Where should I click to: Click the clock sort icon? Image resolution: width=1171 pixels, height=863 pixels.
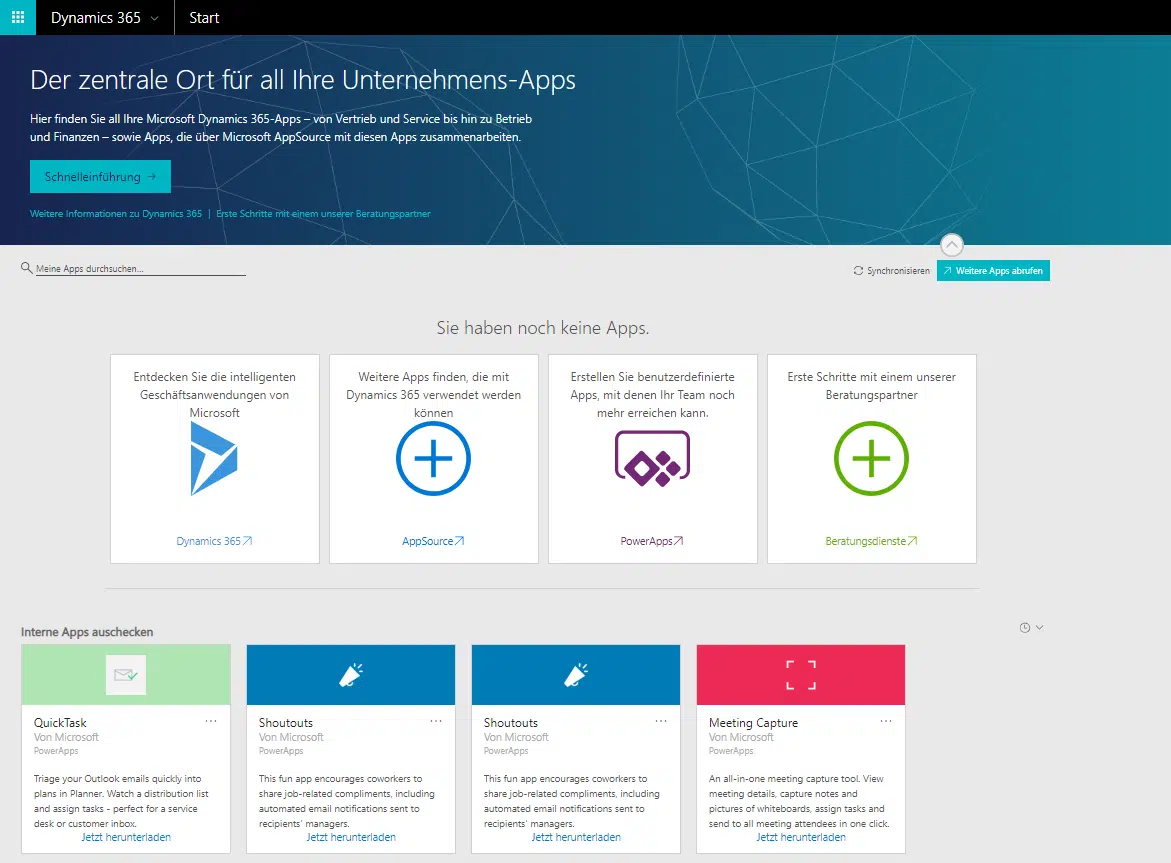tap(1025, 628)
